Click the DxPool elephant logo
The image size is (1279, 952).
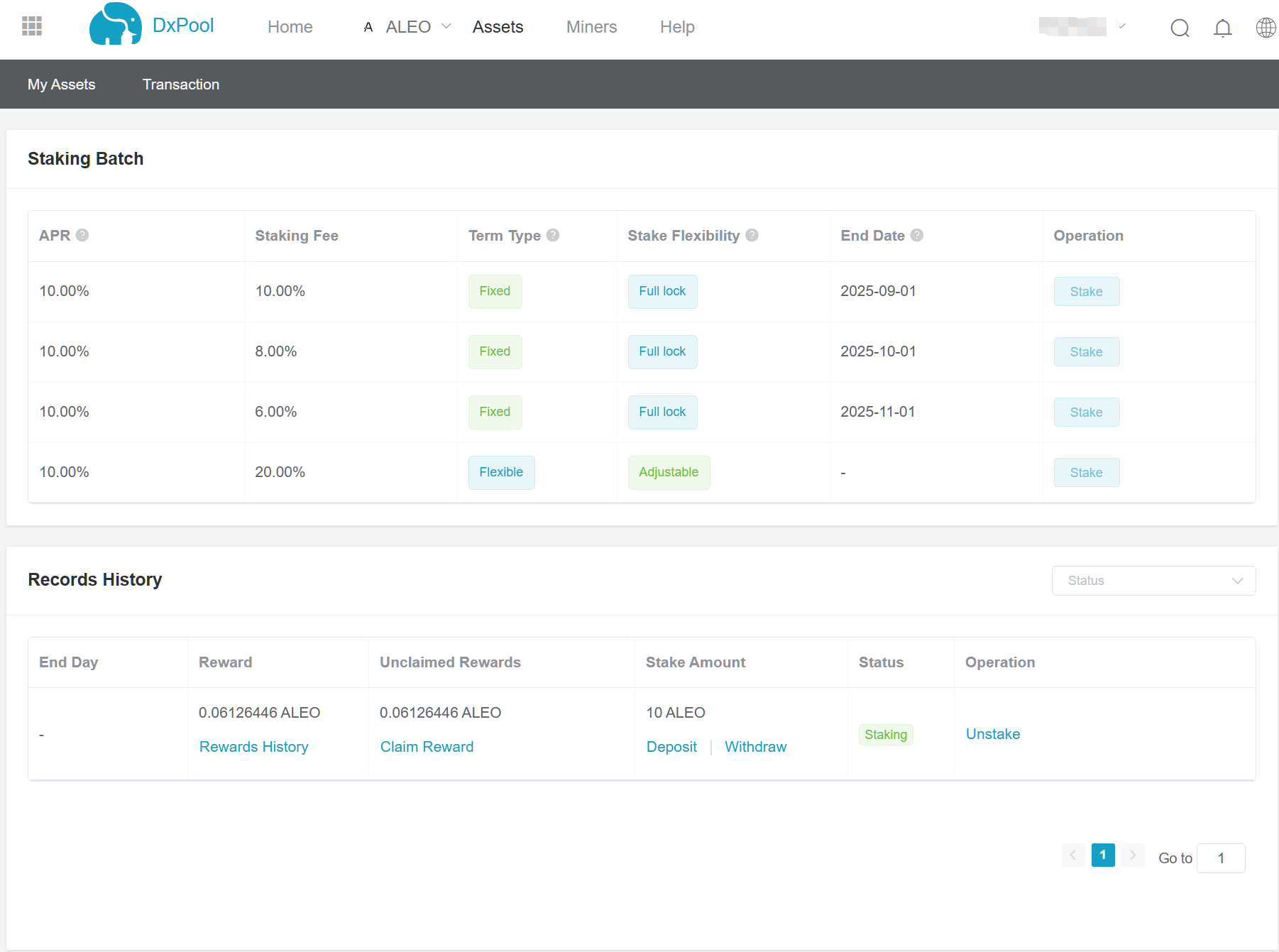coord(115,25)
